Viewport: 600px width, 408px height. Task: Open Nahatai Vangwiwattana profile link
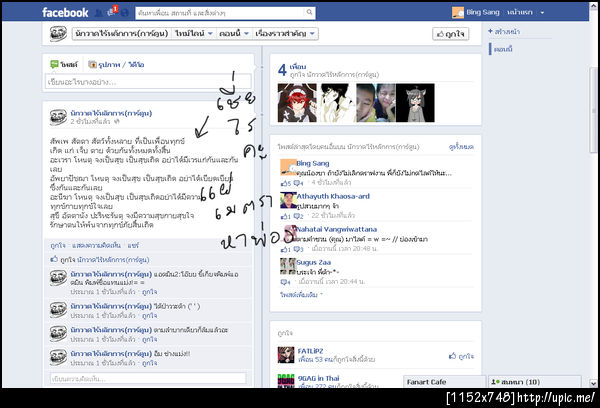336,229
